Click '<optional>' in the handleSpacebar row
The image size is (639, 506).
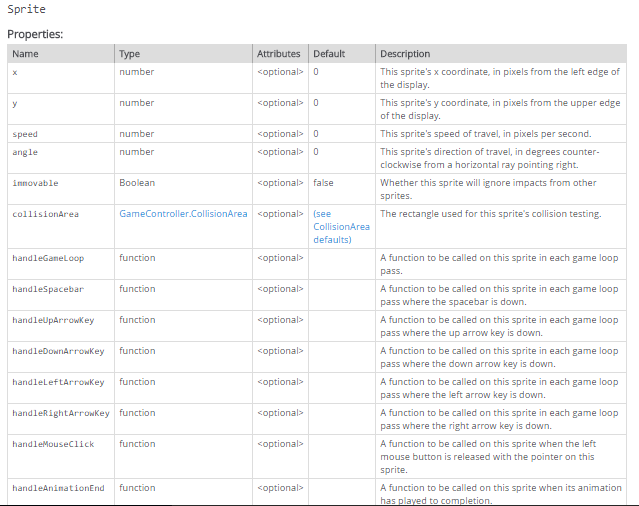(280, 289)
